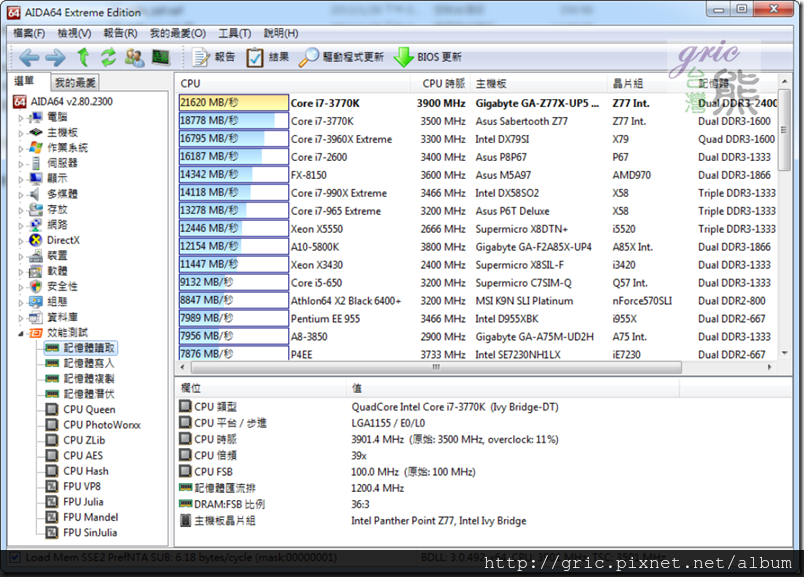Open the 報告(R) menu
The image size is (804, 577).
point(120,33)
